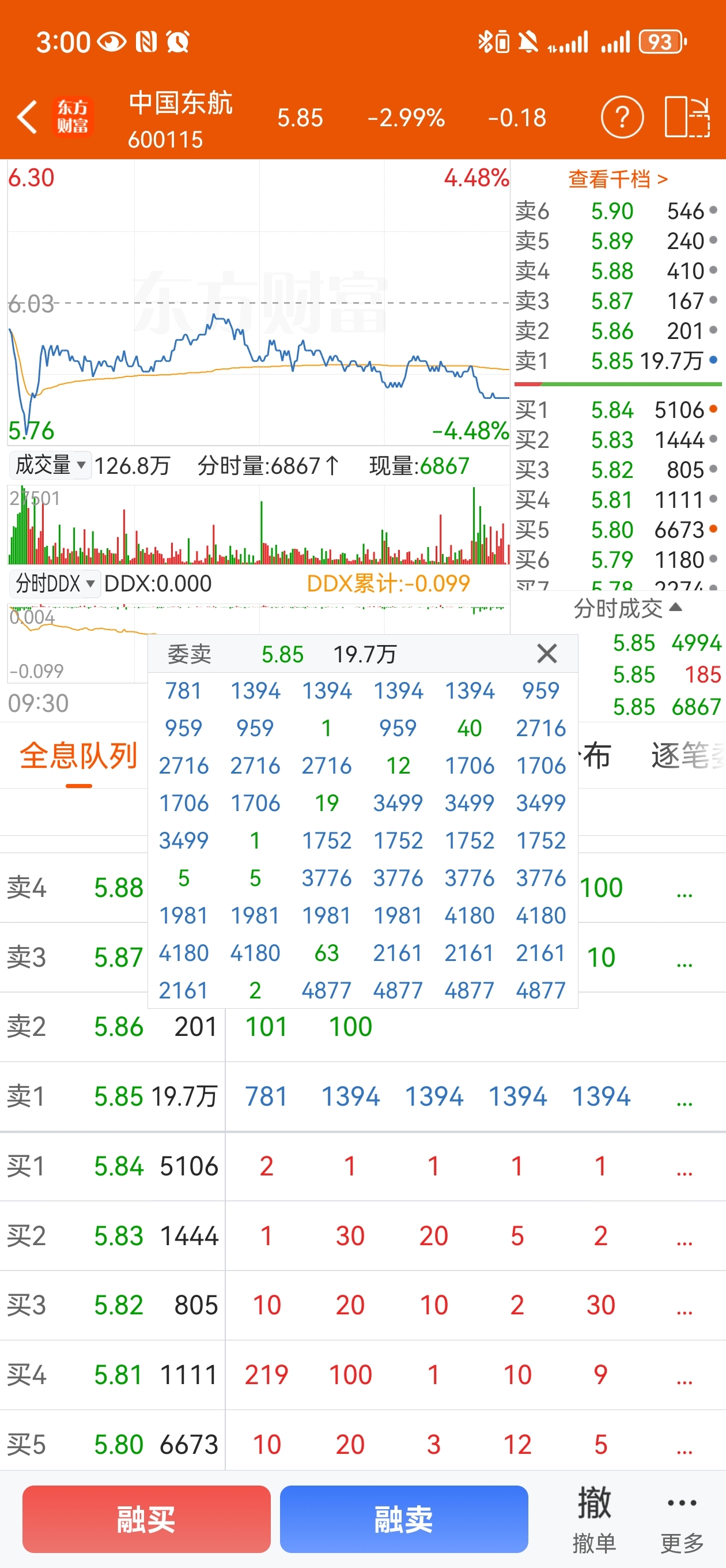
Task: Tap the buy-sell ratio bar under 卖1
Action: 618,384
